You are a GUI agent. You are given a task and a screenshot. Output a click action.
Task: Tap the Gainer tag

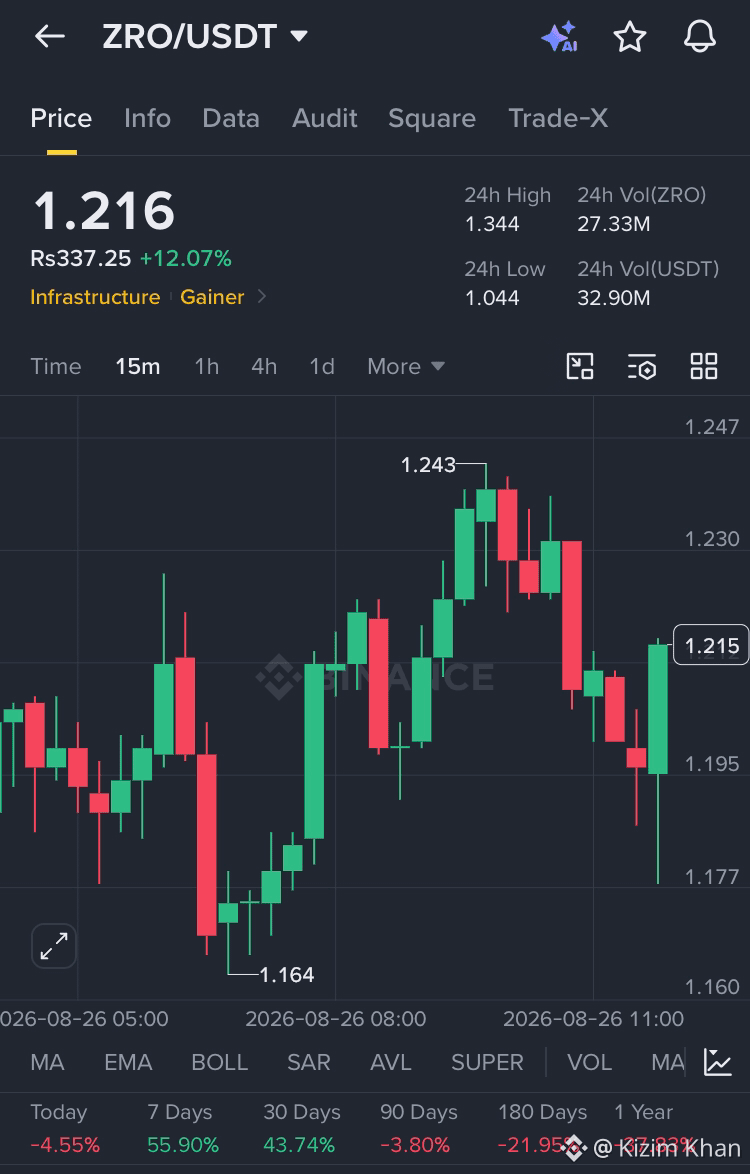coord(212,296)
